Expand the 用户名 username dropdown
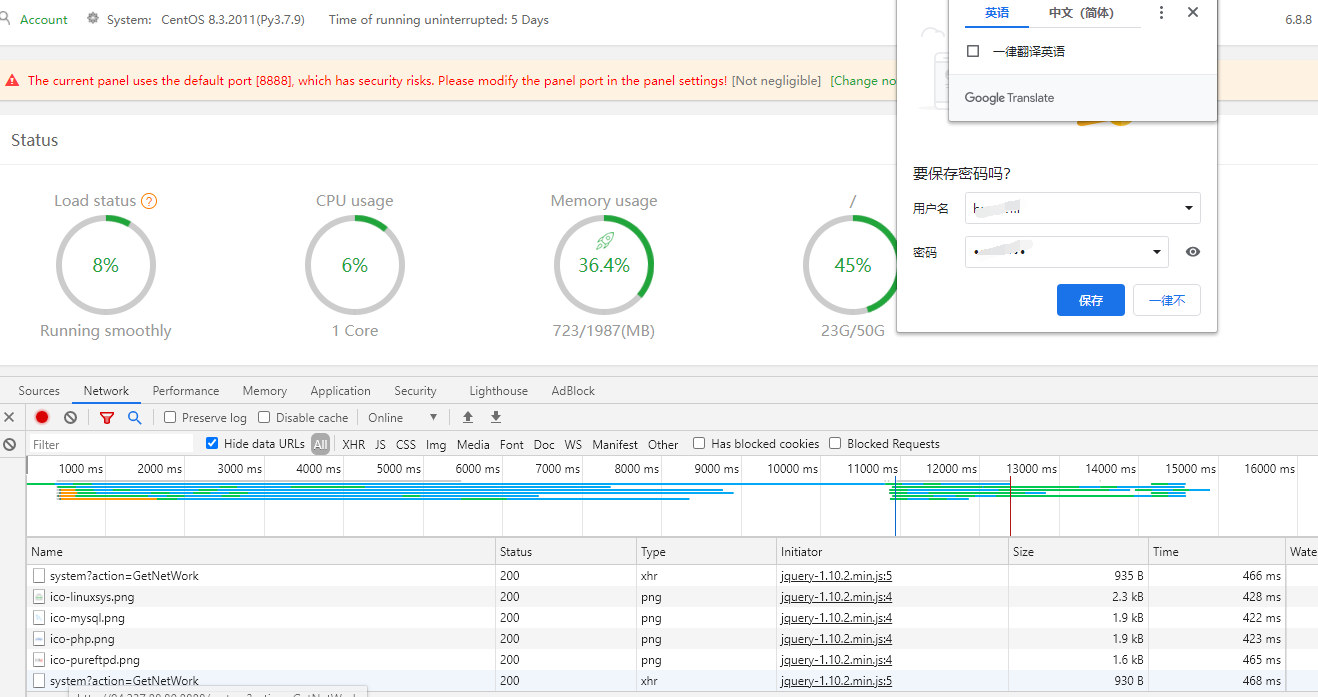Image resolution: width=1318 pixels, height=697 pixels. [x=1188, y=208]
